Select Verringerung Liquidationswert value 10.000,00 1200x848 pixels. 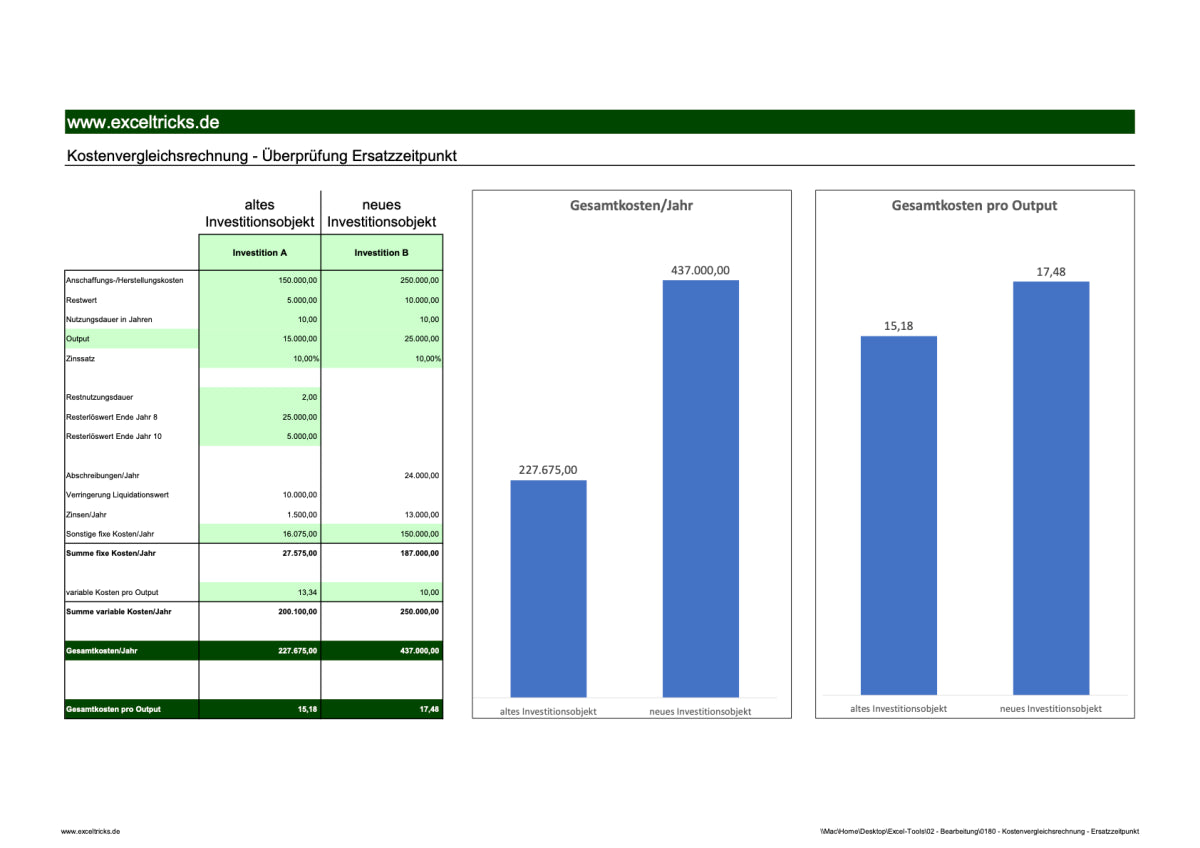click(260, 494)
